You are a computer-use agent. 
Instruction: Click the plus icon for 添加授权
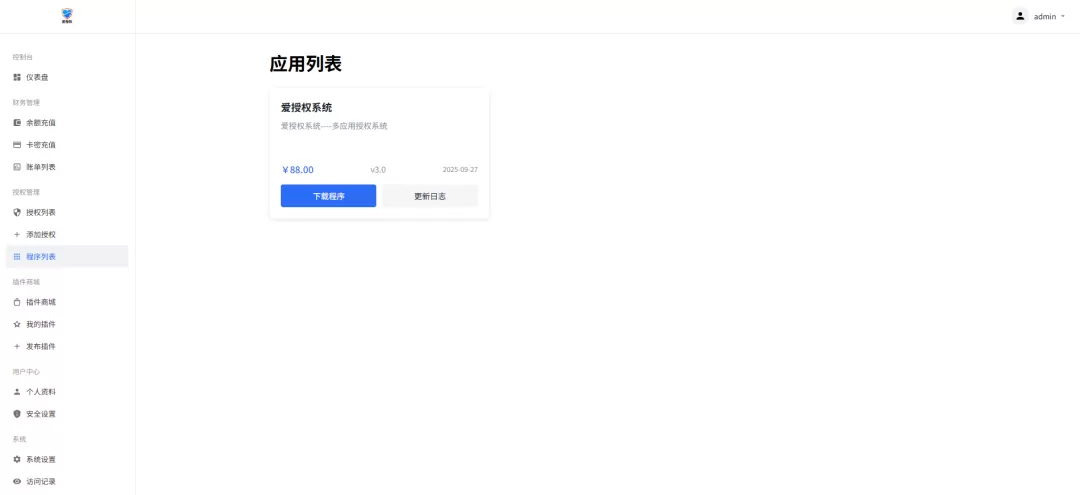(17, 234)
